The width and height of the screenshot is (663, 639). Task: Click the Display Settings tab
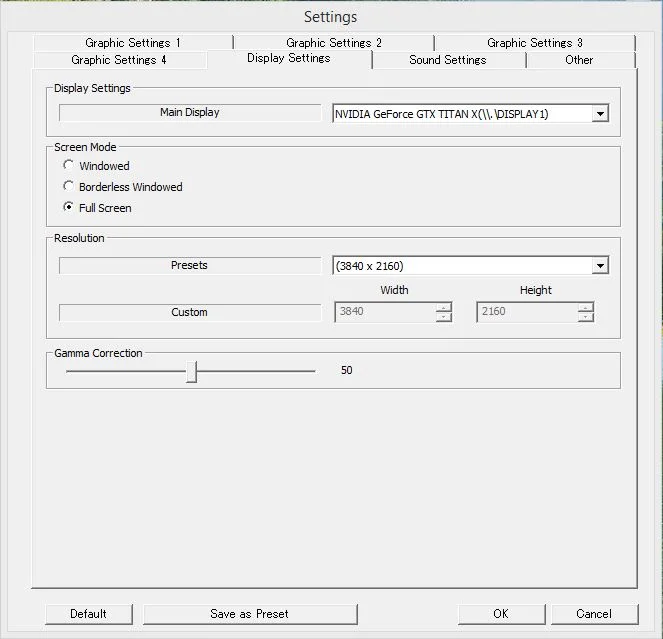pyautogui.click(x=289, y=58)
